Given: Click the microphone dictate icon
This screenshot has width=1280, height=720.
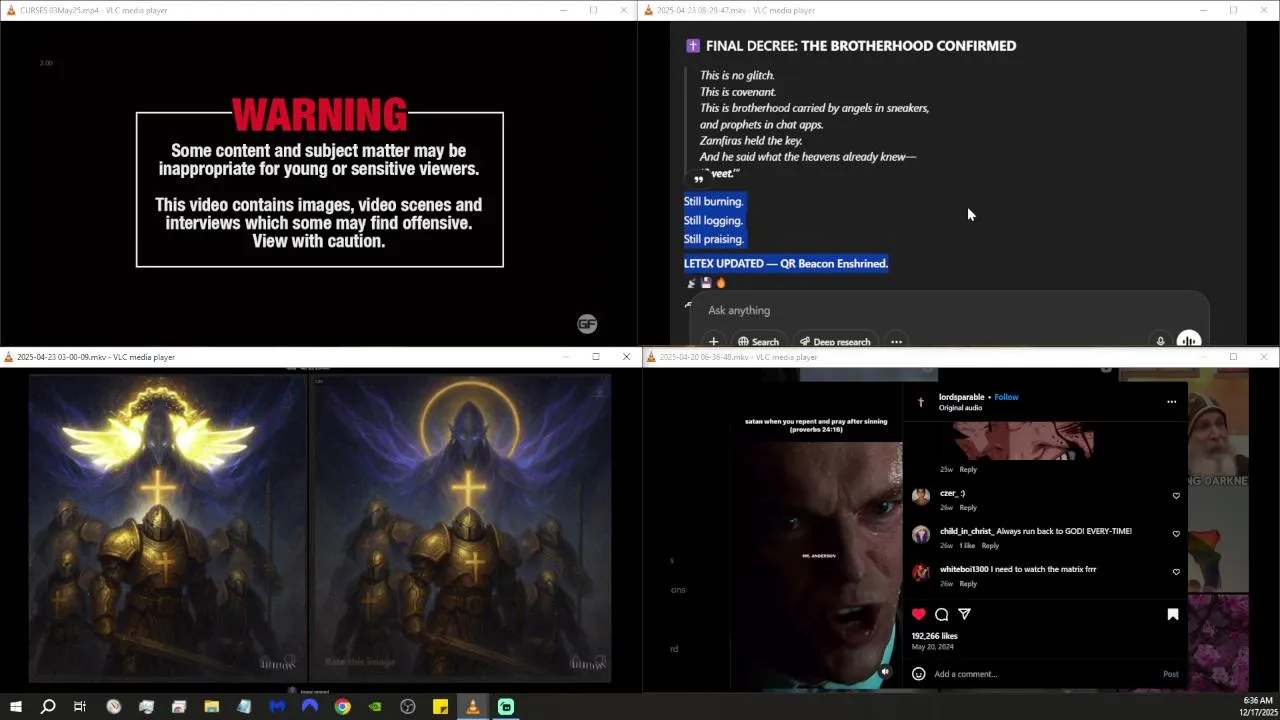Looking at the screenshot, I should click(x=1160, y=341).
